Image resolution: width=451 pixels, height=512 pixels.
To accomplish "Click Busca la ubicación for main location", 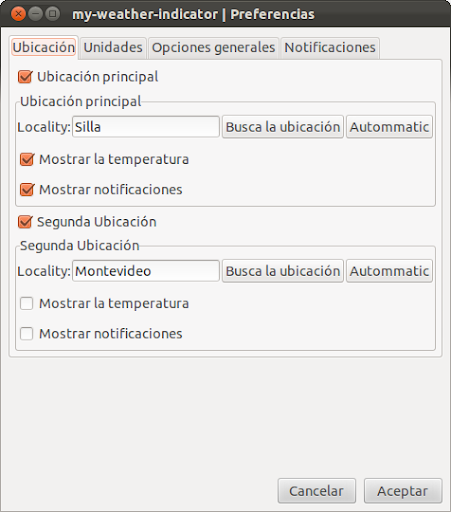I will (283, 127).
